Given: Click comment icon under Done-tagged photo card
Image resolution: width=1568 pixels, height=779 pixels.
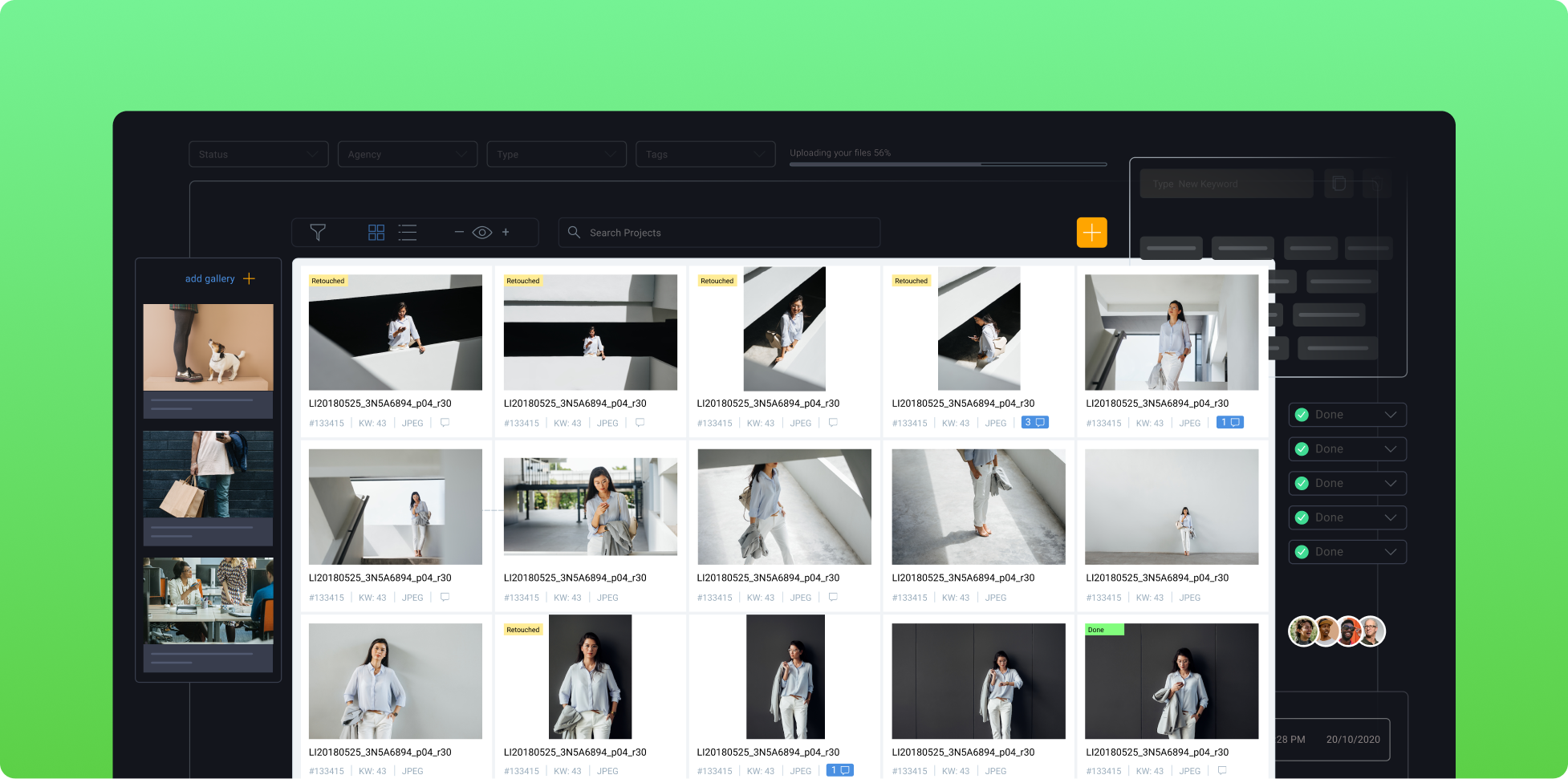Looking at the screenshot, I should [1222, 770].
